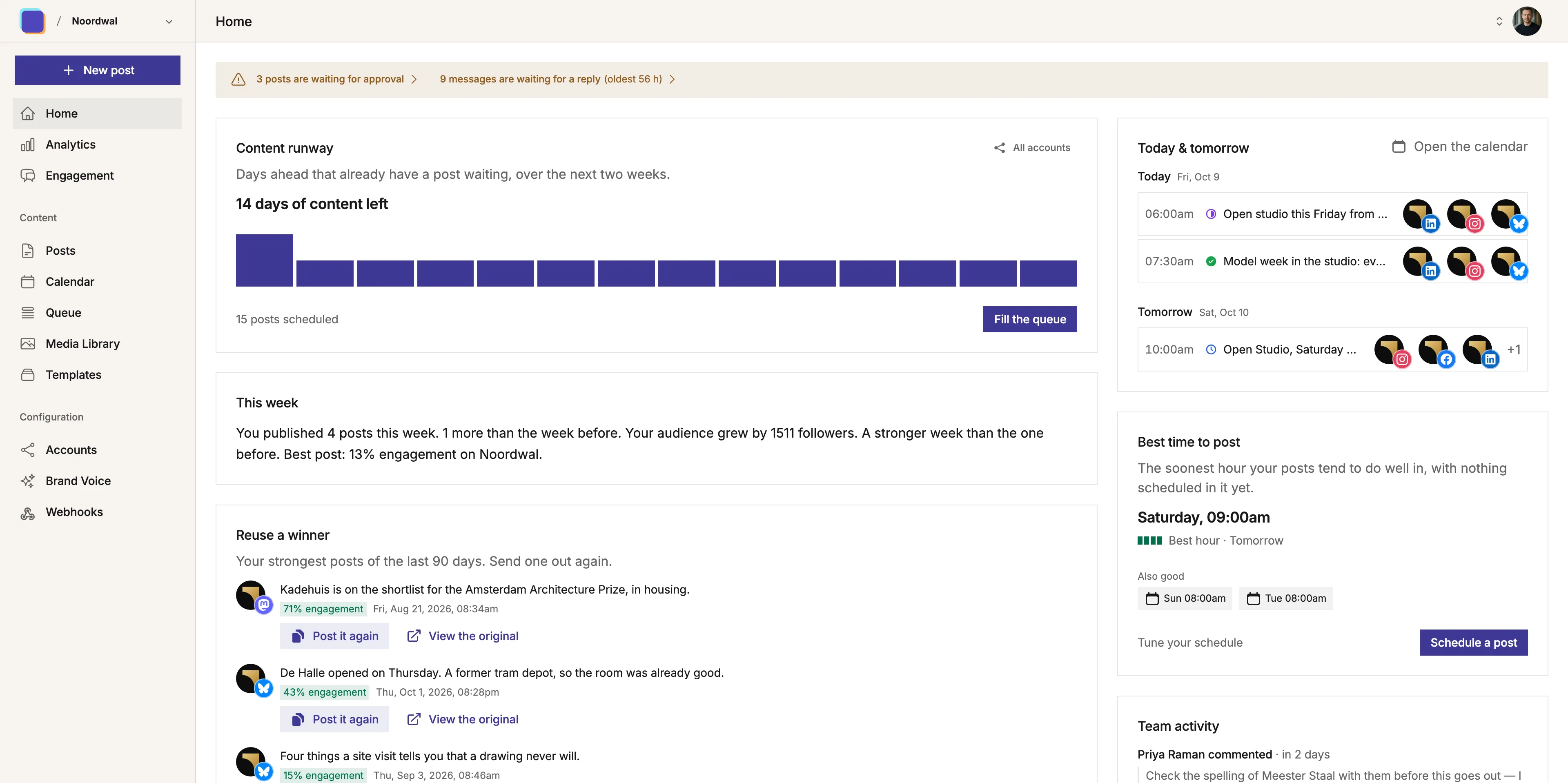Viewport: 1568px width, 783px height.
Task: Open messages waiting for reply alert
Action: click(x=557, y=79)
